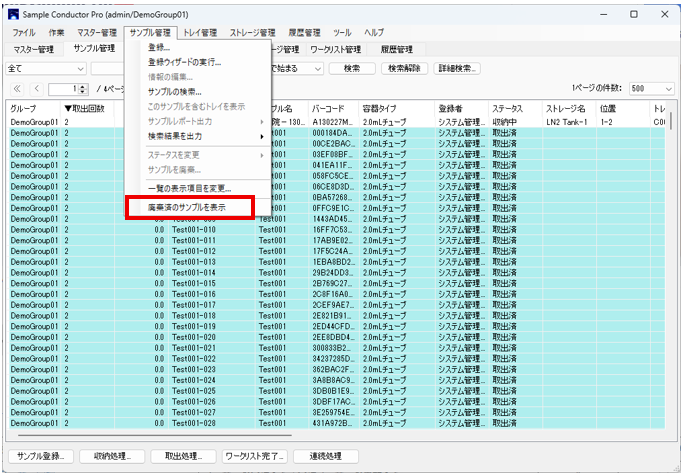Image resolution: width=684 pixels, height=475 pixels.
Task: Open the 検索結果を出力 submenu arrow
Action: tap(262, 135)
